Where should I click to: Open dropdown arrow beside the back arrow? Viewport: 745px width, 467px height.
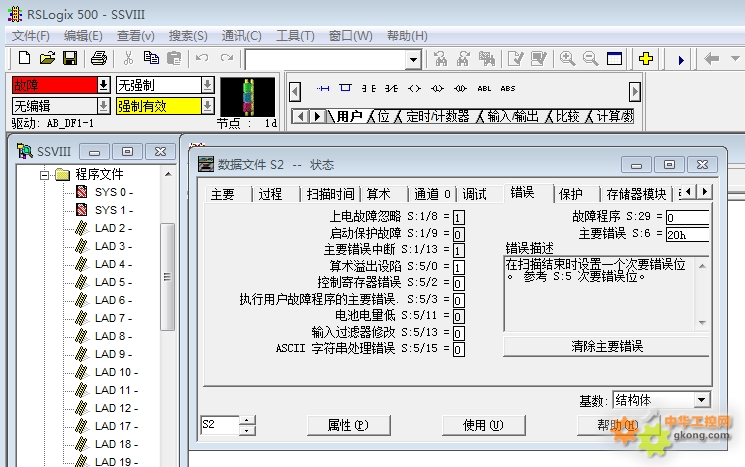(x=735, y=59)
